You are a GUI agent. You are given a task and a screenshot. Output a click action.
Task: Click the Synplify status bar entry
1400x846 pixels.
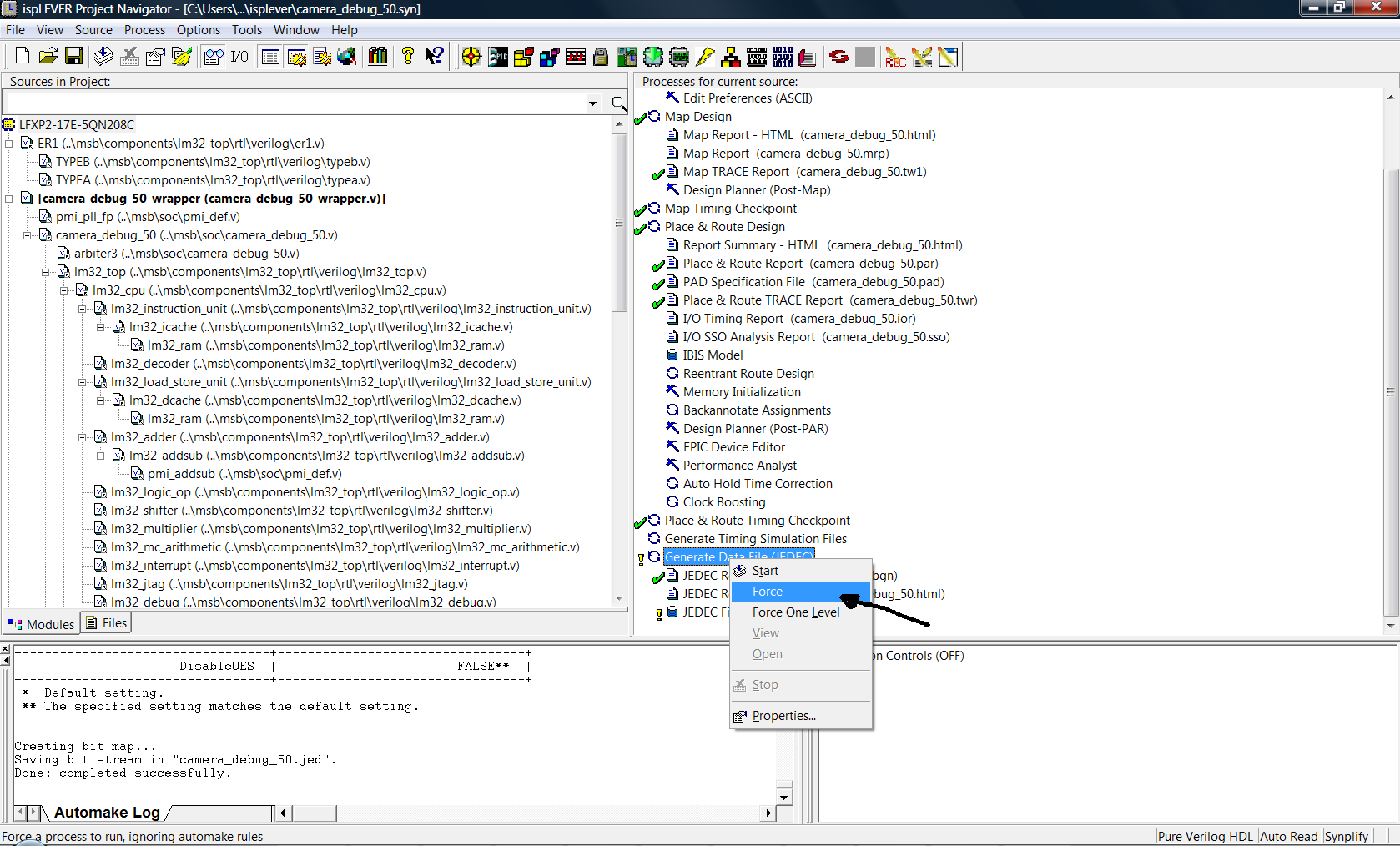point(1347,837)
